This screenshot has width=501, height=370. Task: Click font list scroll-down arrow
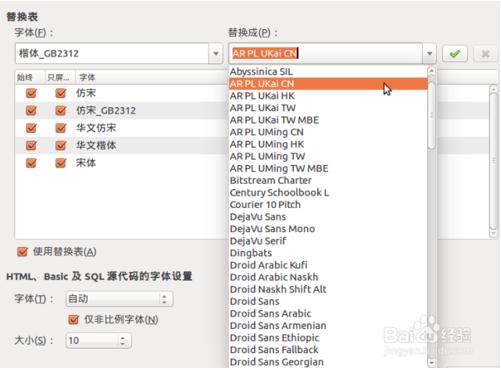pyautogui.click(x=431, y=362)
